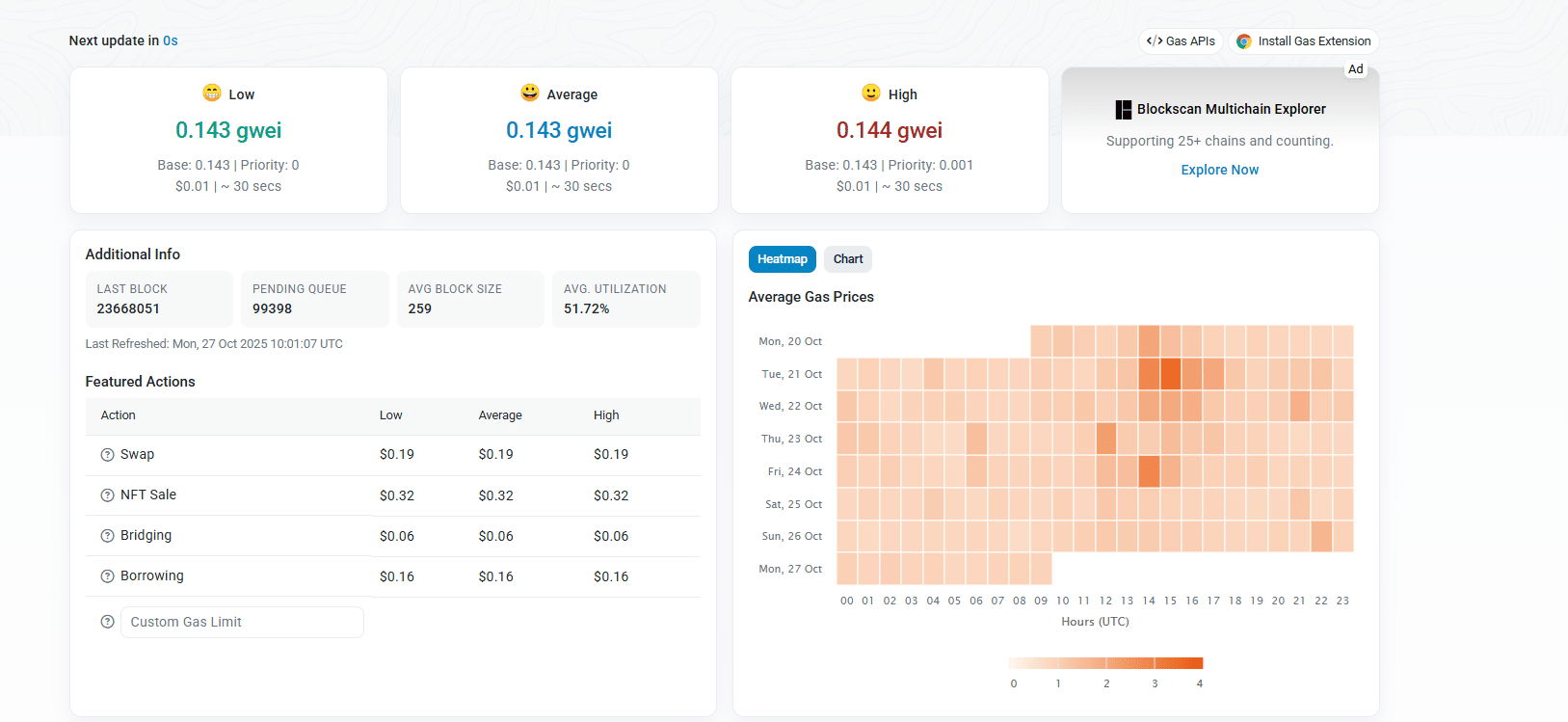This screenshot has width=1568, height=722.
Task: Click the Pending Queue 99398 card
Action: pos(314,299)
